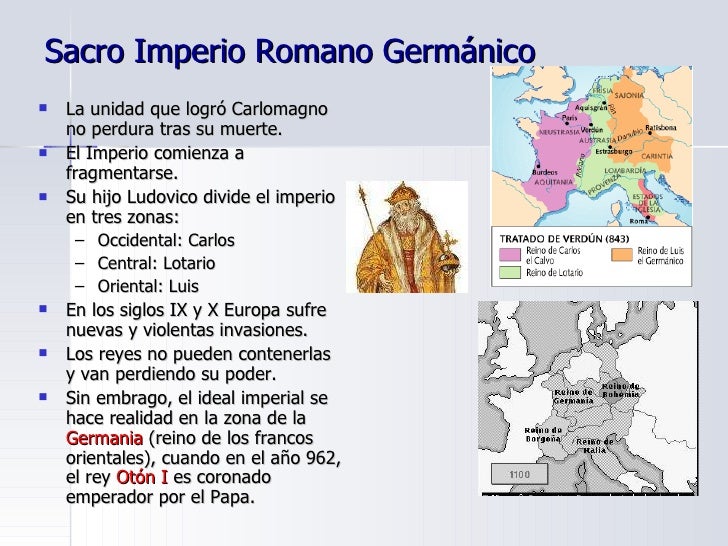The width and height of the screenshot is (728, 546).
Task: Click the orange Reino de Luis el Germánico swatch
Action: pyautogui.click(x=622, y=255)
